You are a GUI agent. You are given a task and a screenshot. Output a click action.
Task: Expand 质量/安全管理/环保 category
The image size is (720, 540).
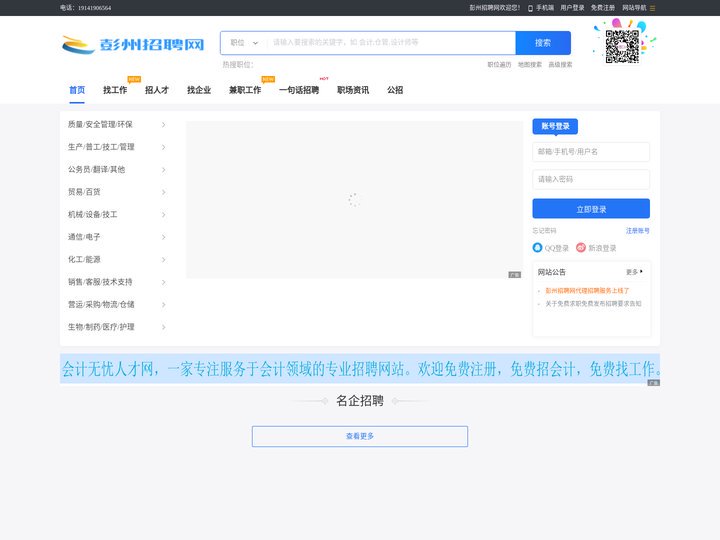[x=117, y=124]
